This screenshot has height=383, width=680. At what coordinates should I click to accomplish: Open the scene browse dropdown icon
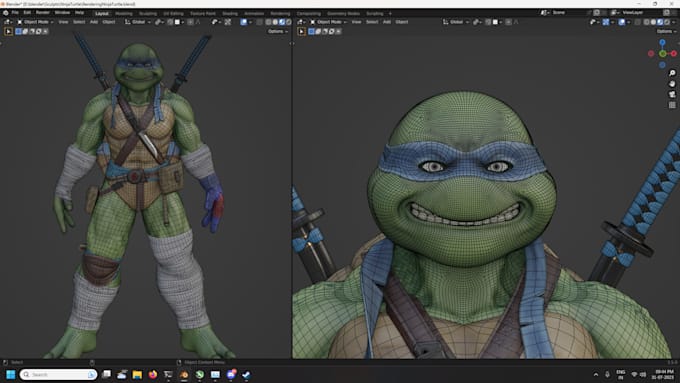544,13
